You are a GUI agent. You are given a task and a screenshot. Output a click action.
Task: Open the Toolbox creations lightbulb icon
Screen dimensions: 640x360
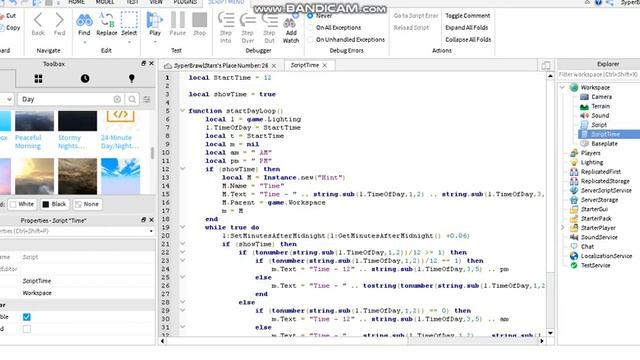tap(131, 78)
